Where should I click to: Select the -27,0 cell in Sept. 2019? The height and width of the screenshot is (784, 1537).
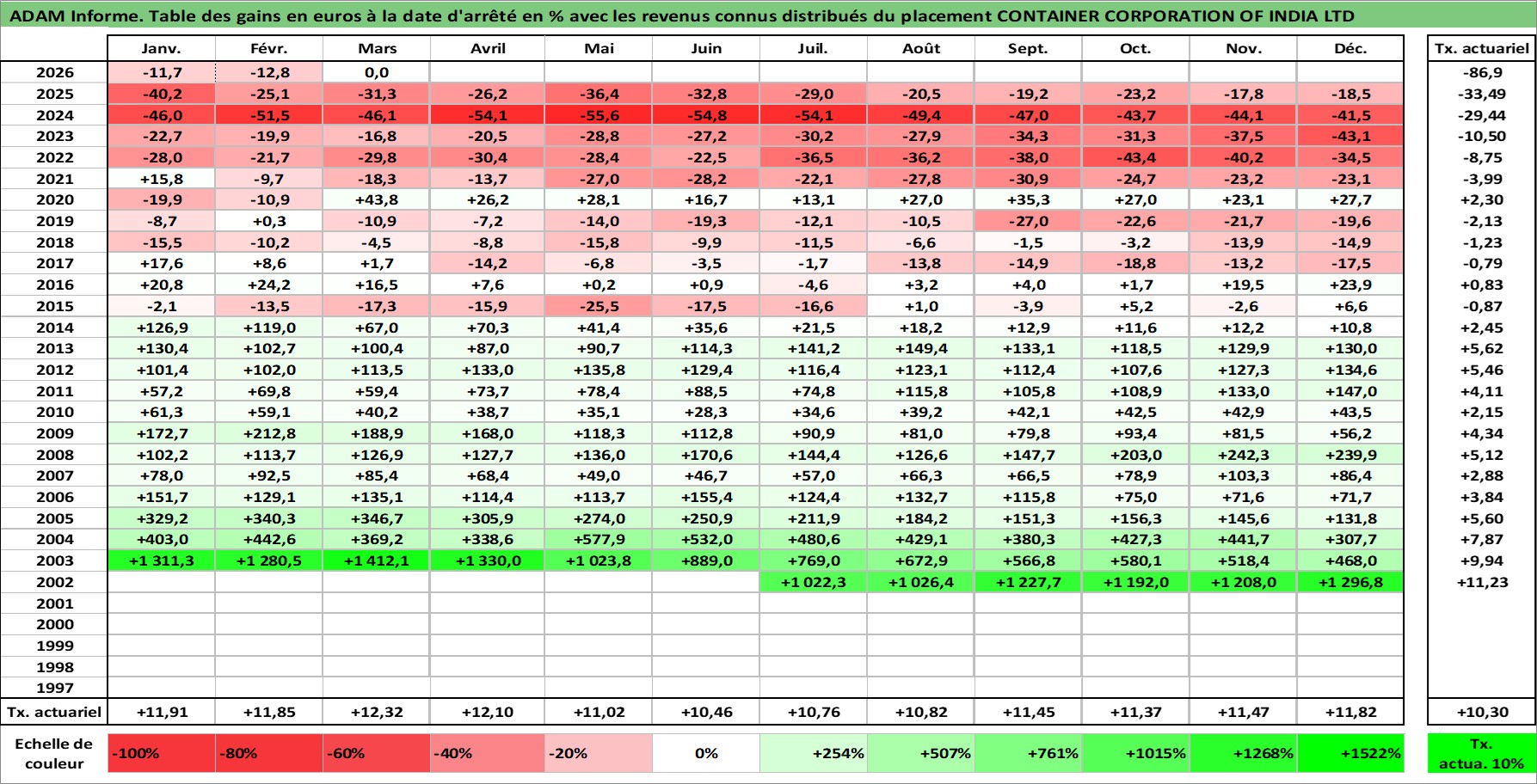(x=1029, y=221)
